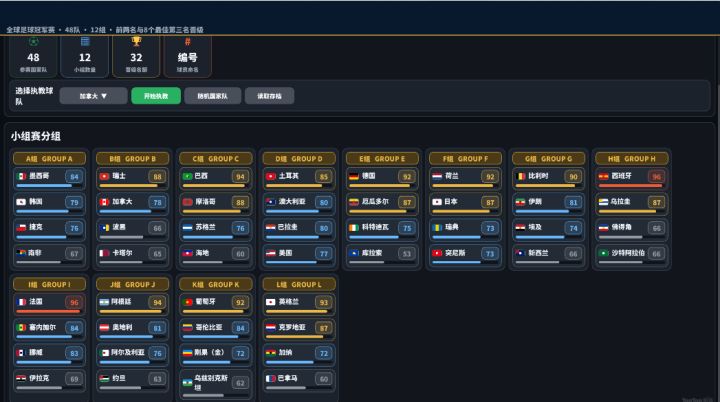720x402 pixels.
Task: Click the 德国 flag in Group E
Action: 354,176
